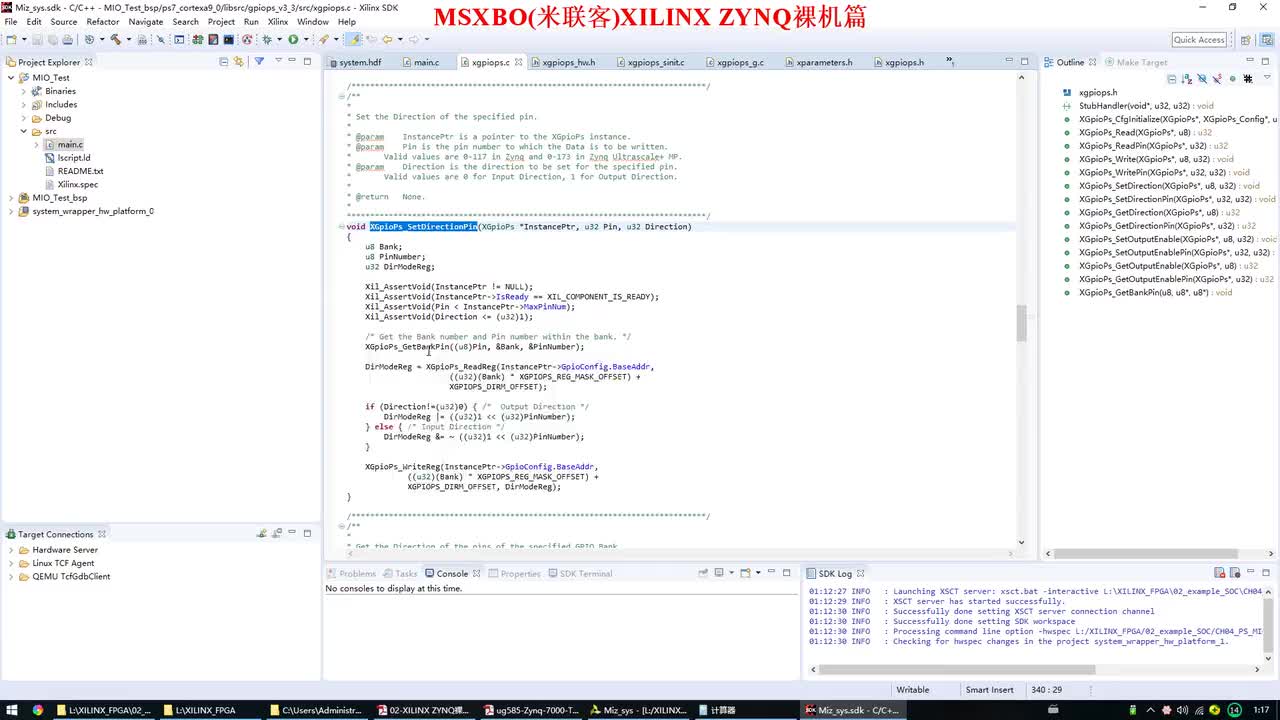Image resolution: width=1280 pixels, height=720 pixels.
Task: Click the Save toolbar icon
Action: 37,39
